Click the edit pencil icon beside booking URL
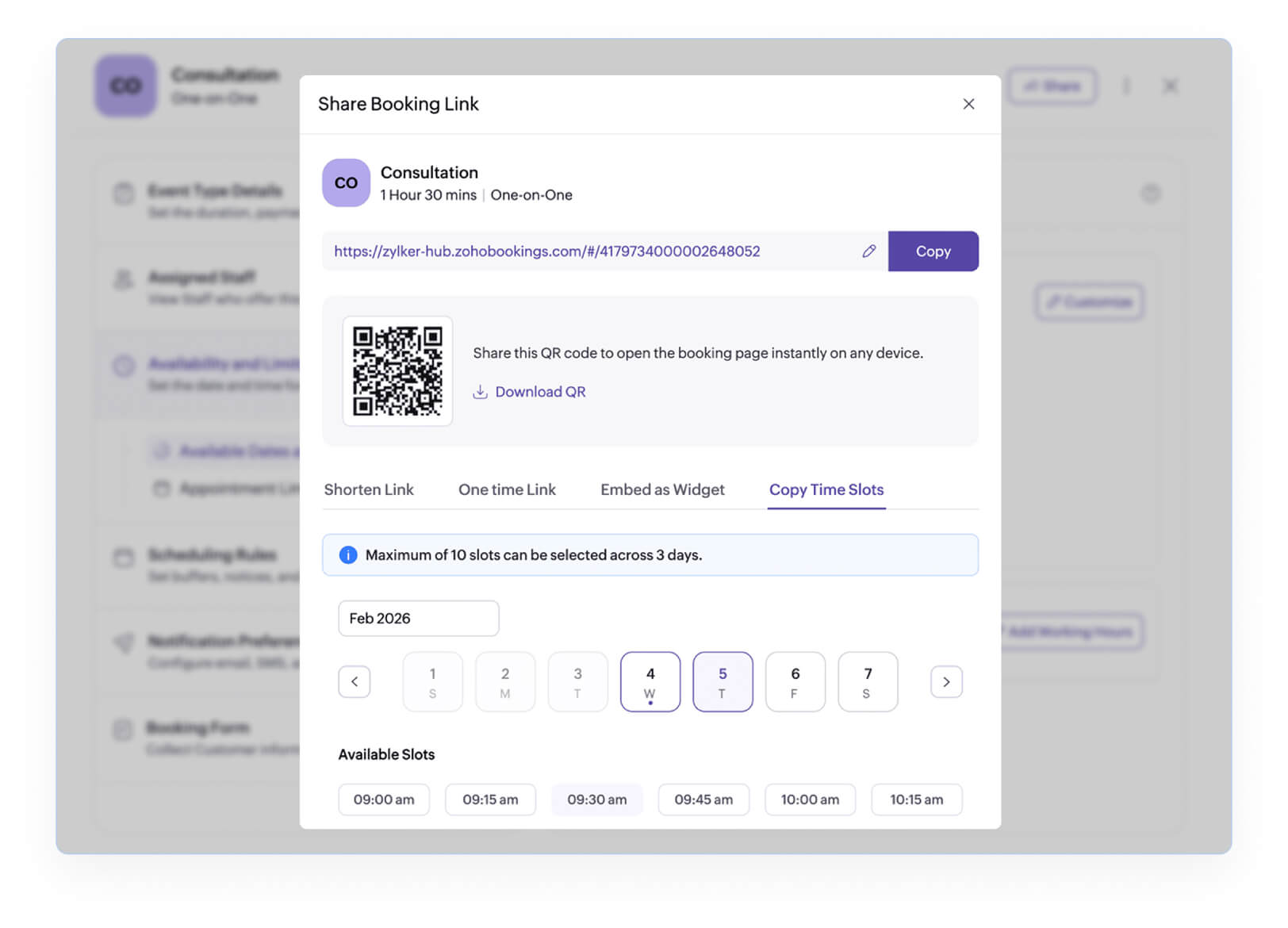Image resolution: width=1288 pixels, height=928 pixels. tap(868, 251)
